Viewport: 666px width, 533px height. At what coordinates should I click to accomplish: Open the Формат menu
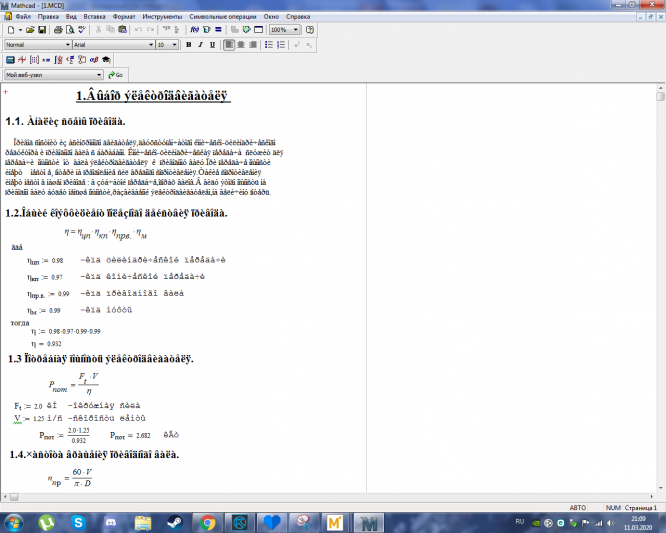point(124,17)
